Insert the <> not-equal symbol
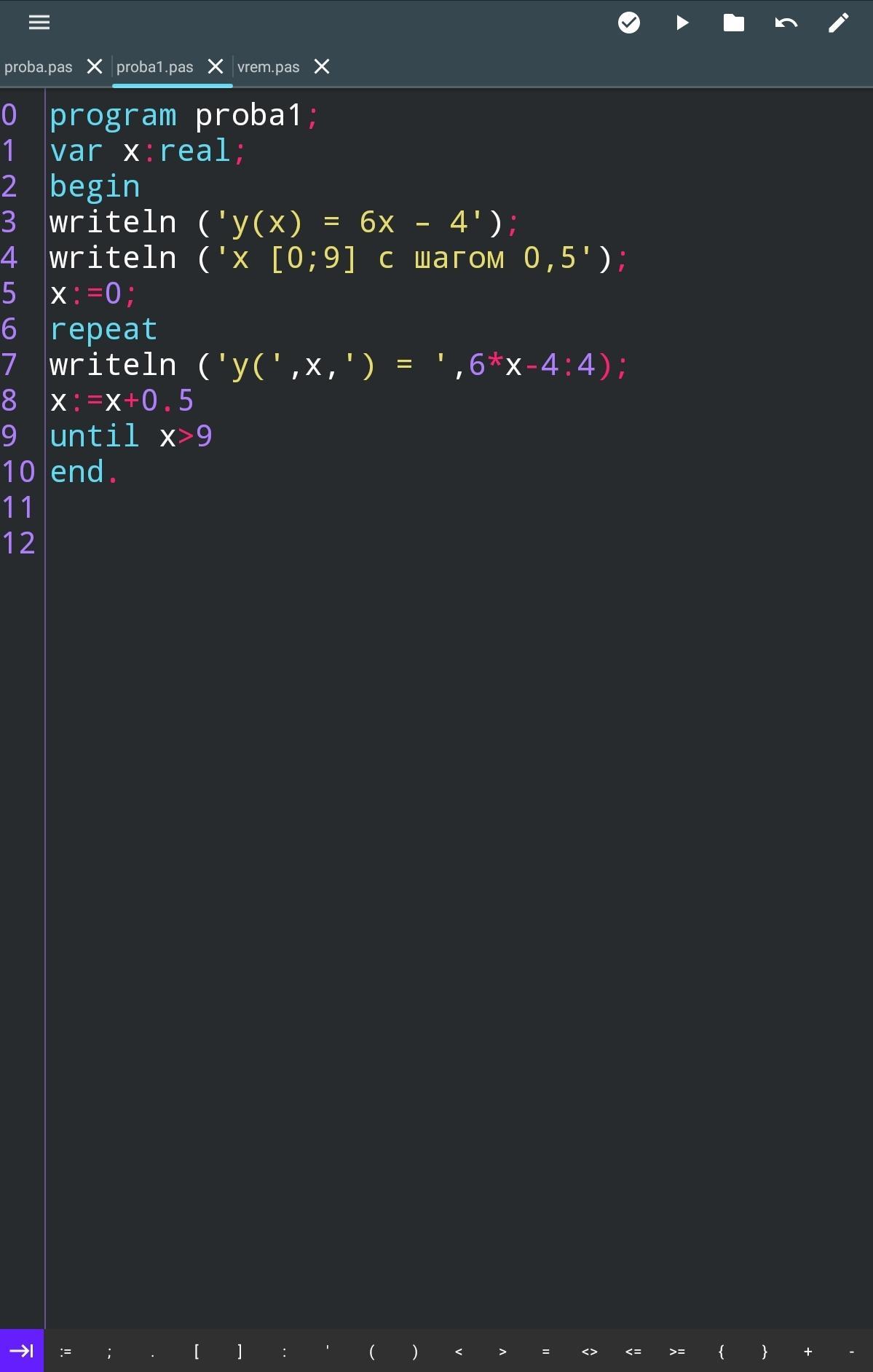The height and width of the screenshot is (1372, 873). click(x=590, y=1352)
